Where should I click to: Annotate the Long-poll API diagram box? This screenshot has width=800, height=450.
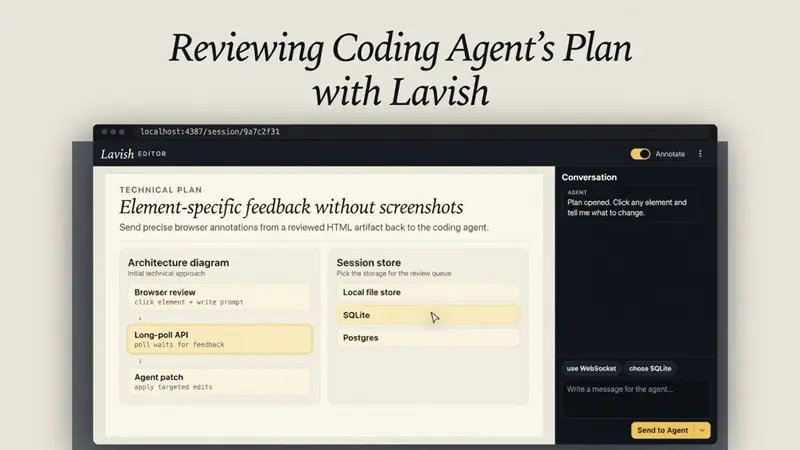[x=219, y=339]
